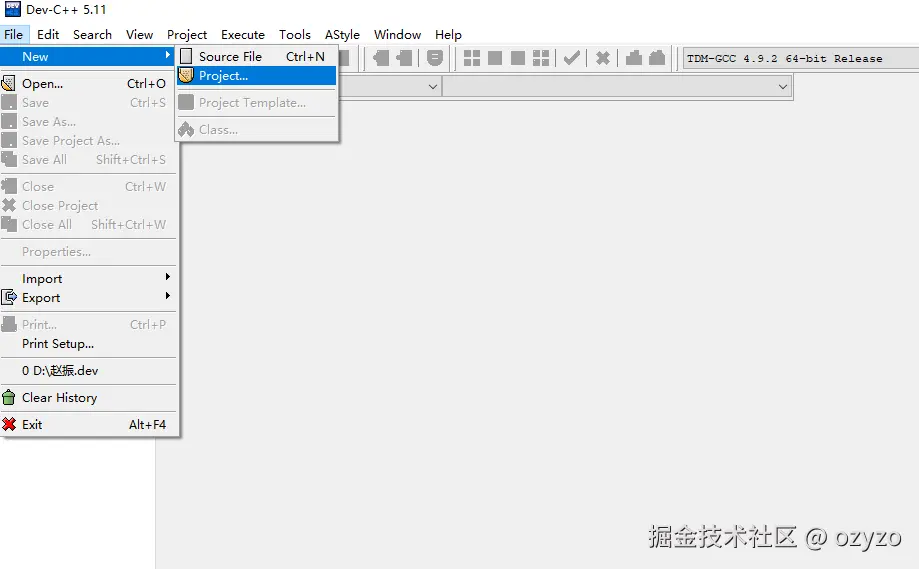Open the Tools menu
Viewport: 919px width, 569px height.
(x=295, y=35)
